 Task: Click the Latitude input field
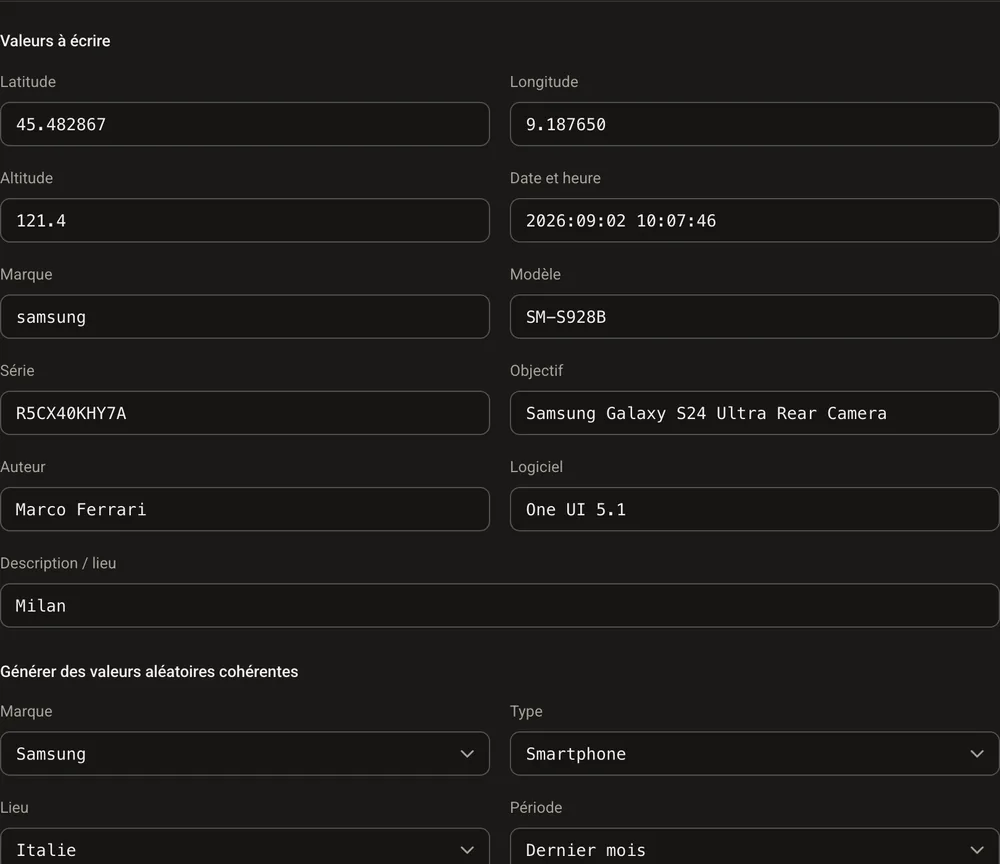tap(245, 124)
